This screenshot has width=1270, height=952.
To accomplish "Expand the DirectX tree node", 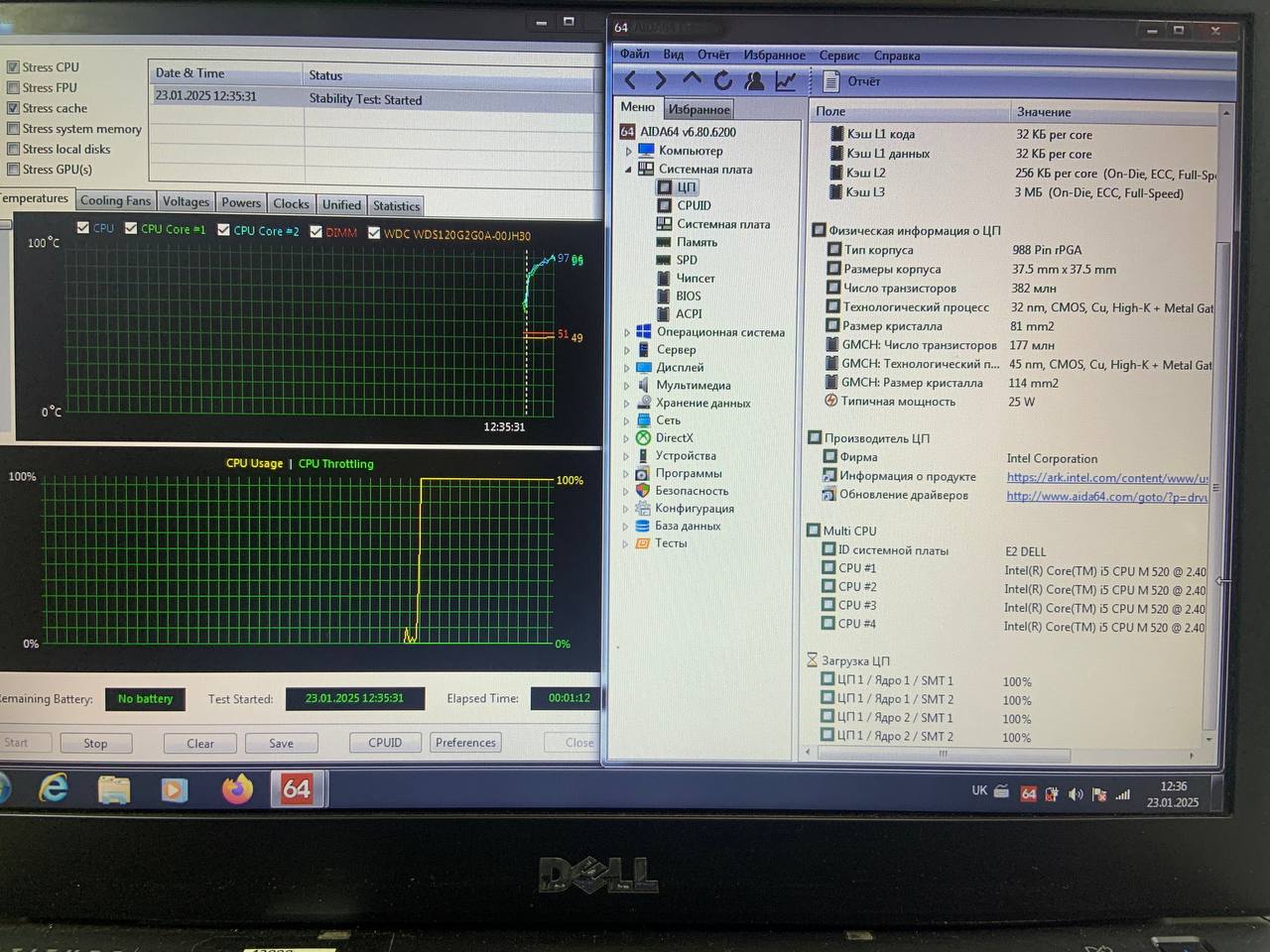I will (626, 438).
